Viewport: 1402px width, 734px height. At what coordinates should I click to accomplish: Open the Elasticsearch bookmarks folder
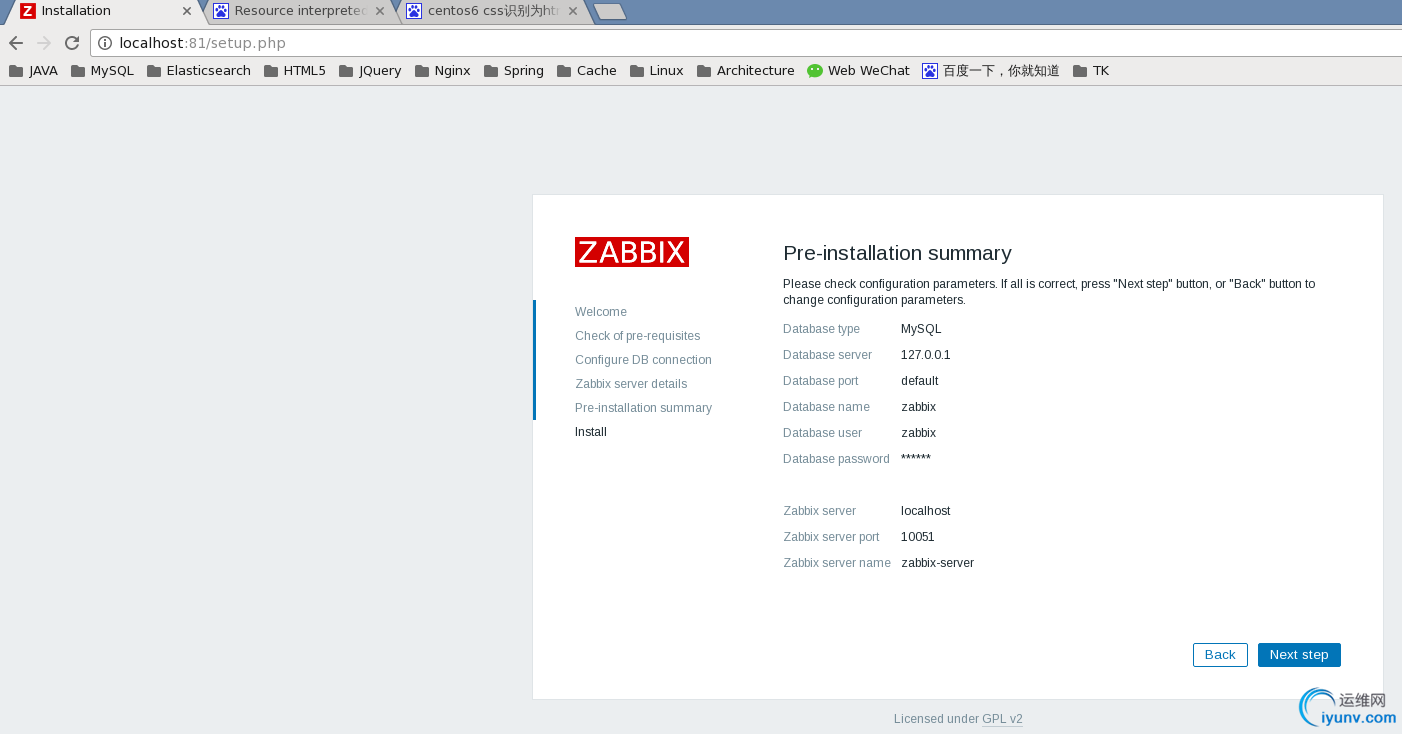[x=199, y=71]
